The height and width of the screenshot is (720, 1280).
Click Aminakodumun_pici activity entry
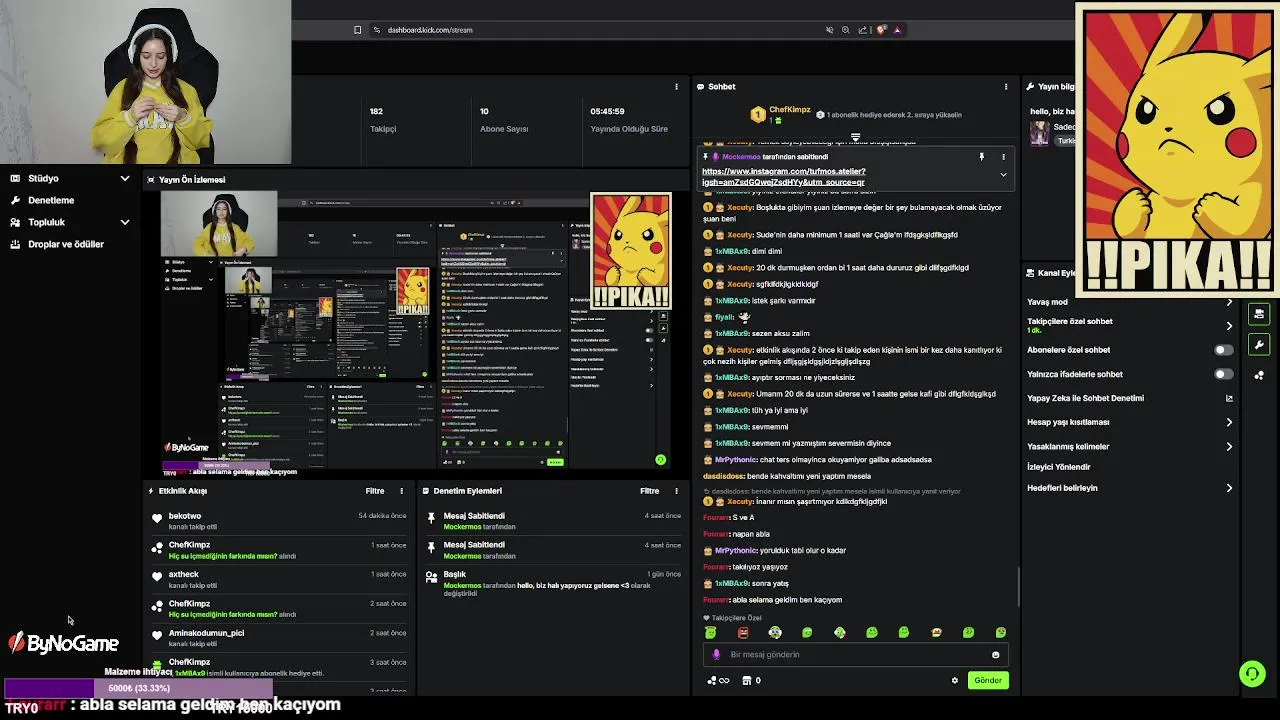[279, 637]
